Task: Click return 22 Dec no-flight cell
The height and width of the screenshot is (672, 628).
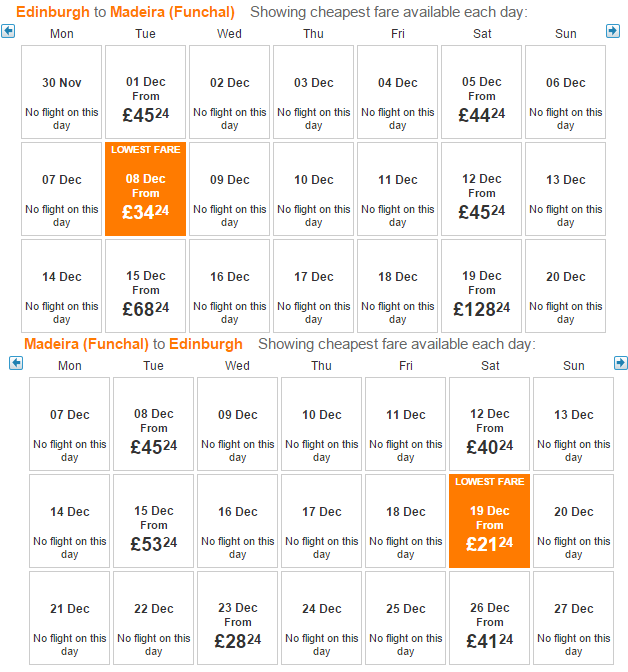Action: (x=153, y=618)
